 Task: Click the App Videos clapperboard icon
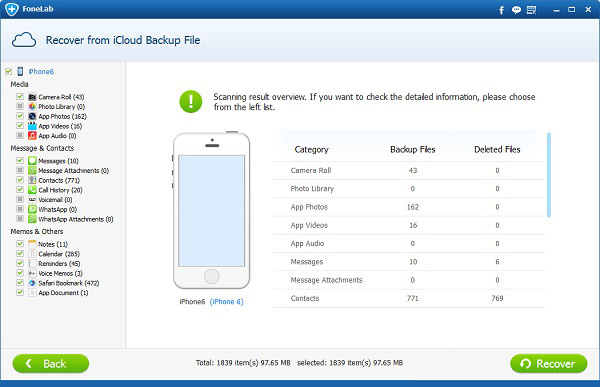(33, 126)
